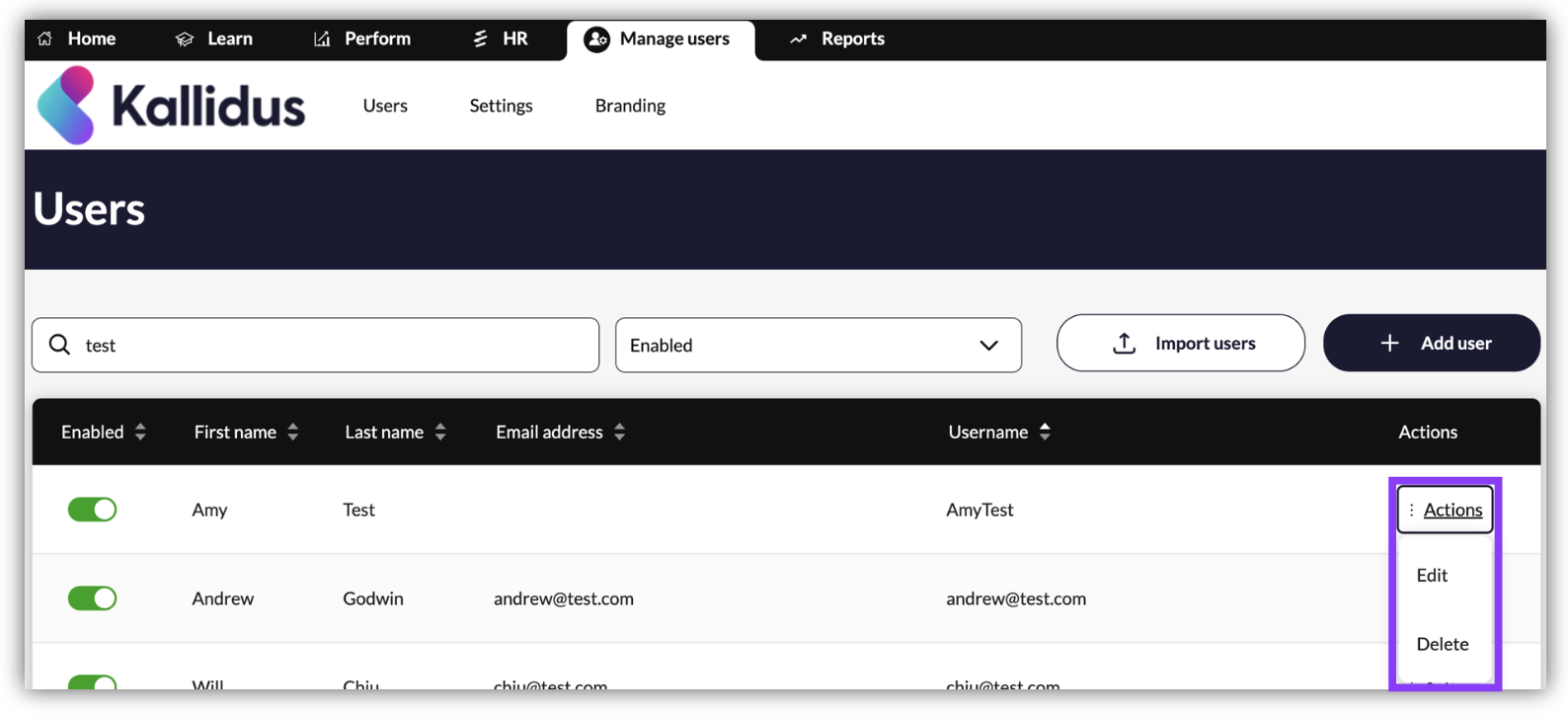Image resolution: width=1568 pixels, height=715 pixels.
Task: Toggle enabled switch for Will Chiu
Action: [93, 682]
